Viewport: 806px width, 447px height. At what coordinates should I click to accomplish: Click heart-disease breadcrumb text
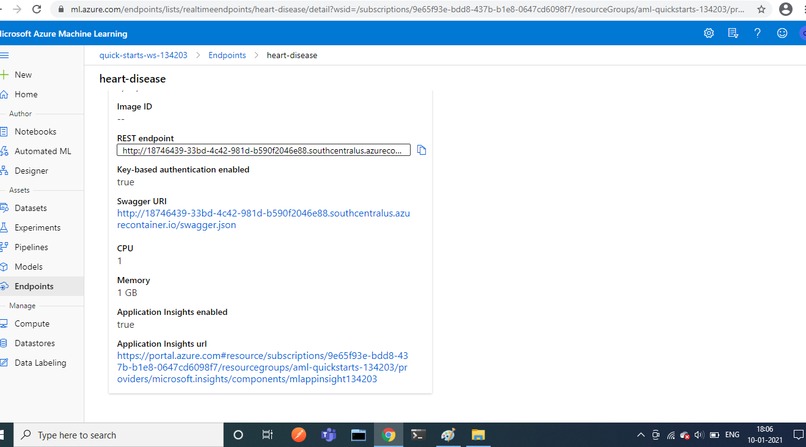click(292, 55)
